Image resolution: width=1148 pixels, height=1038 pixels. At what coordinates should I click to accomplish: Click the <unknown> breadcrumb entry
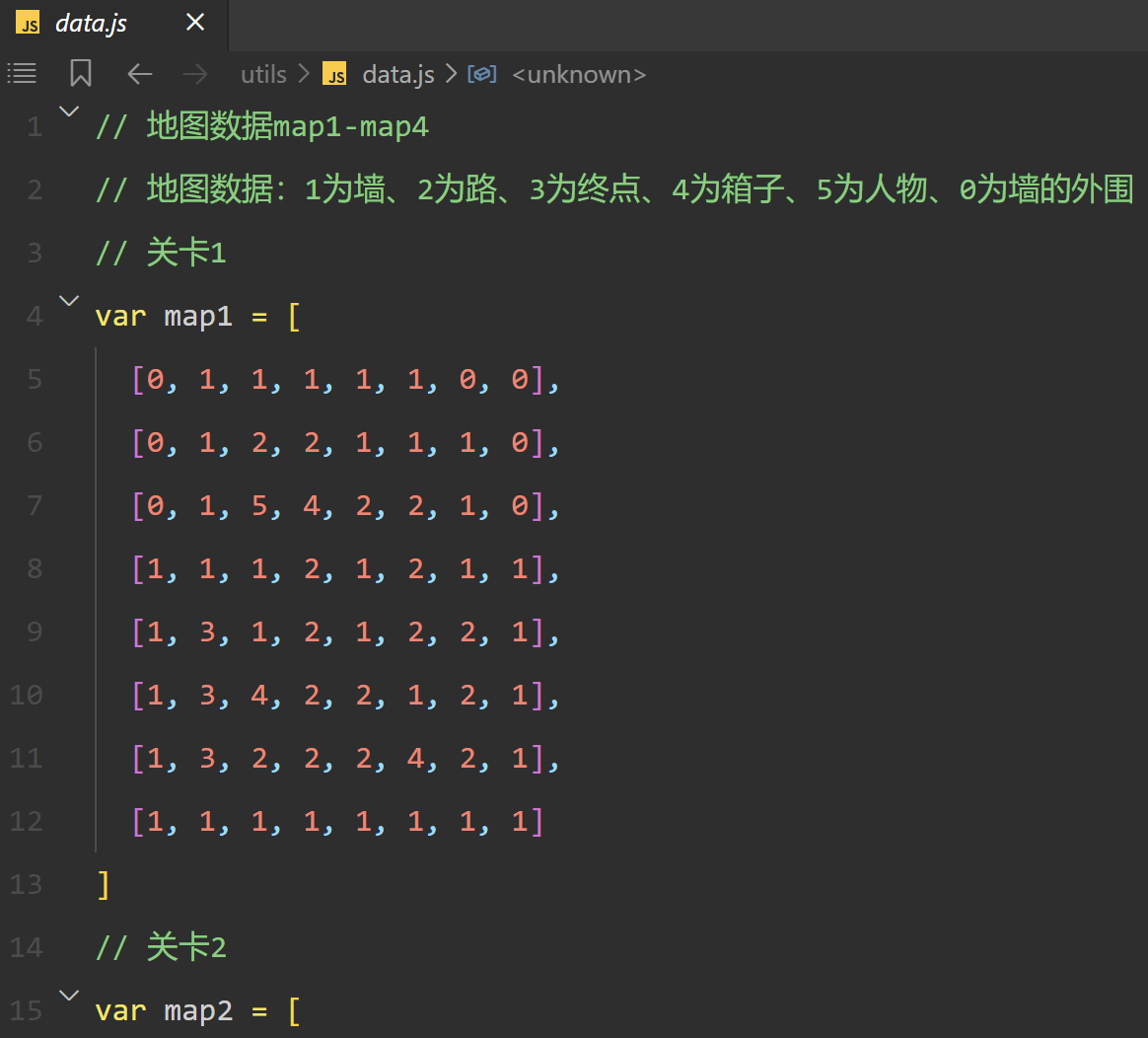[x=579, y=73]
